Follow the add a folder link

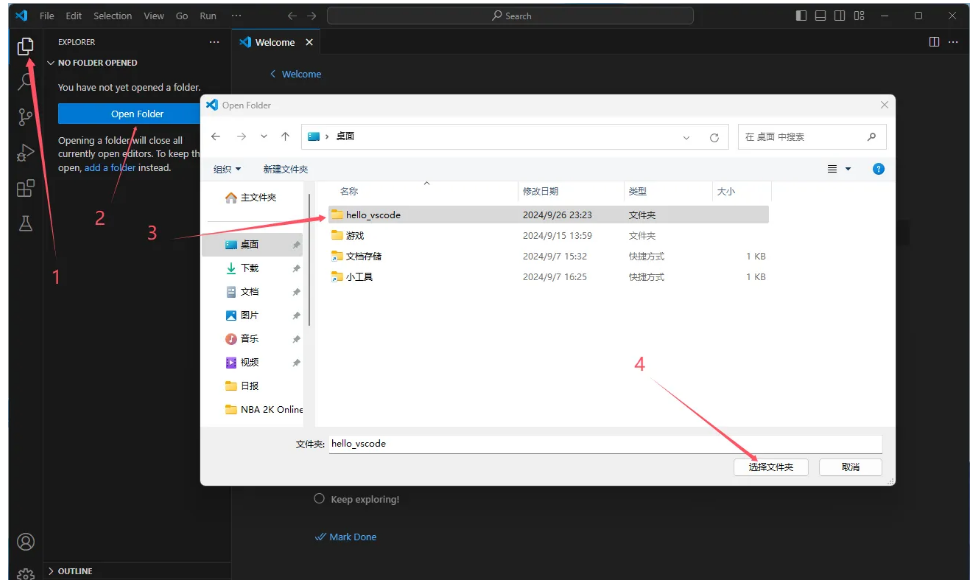pyautogui.click(x=112, y=167)
